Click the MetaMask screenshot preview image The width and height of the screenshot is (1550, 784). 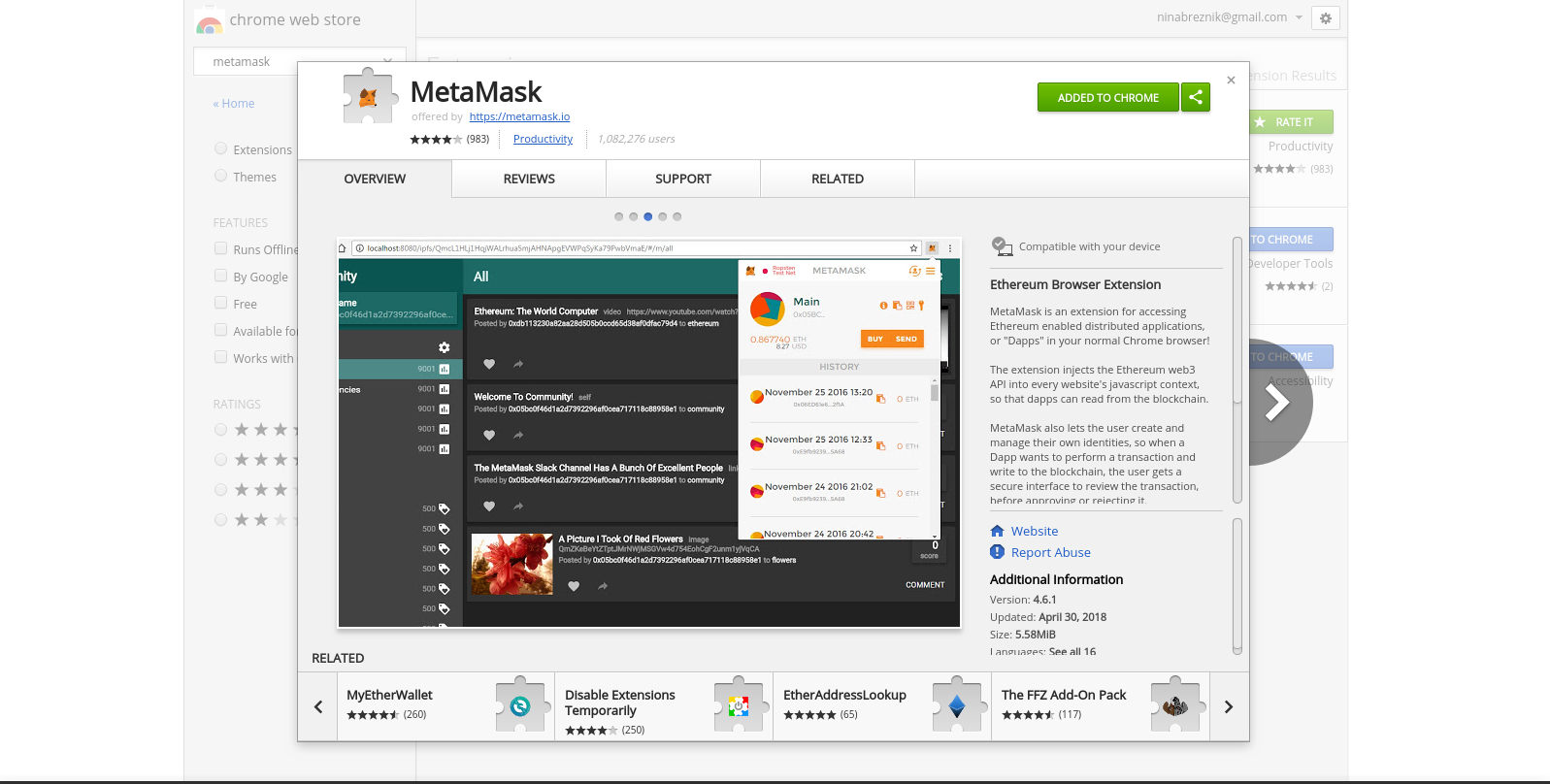649,433
